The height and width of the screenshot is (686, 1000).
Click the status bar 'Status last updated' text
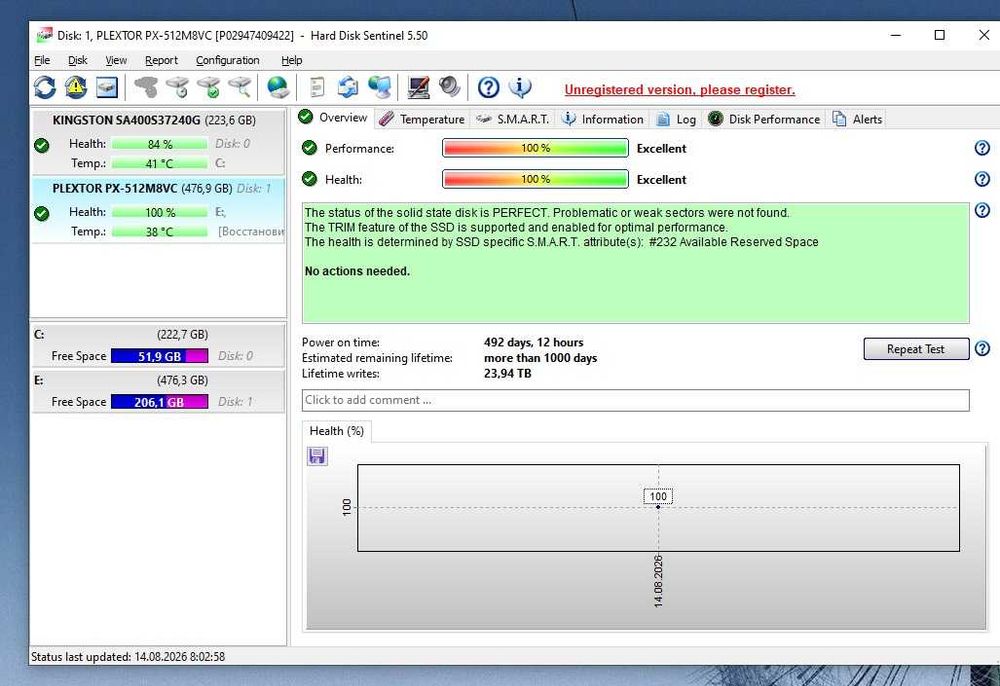(x=128, y=656)
